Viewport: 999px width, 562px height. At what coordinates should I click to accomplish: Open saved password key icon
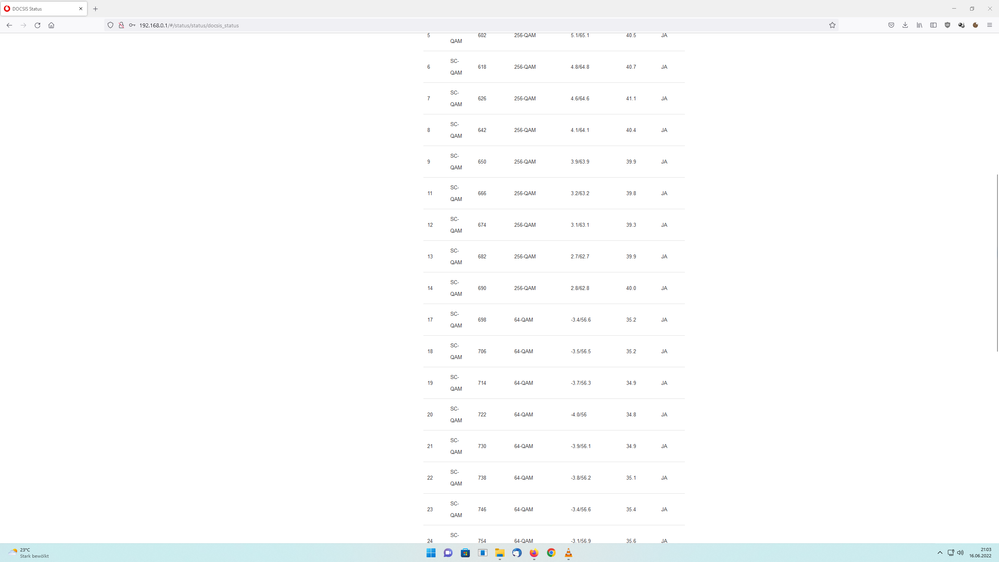click(132, 25)
